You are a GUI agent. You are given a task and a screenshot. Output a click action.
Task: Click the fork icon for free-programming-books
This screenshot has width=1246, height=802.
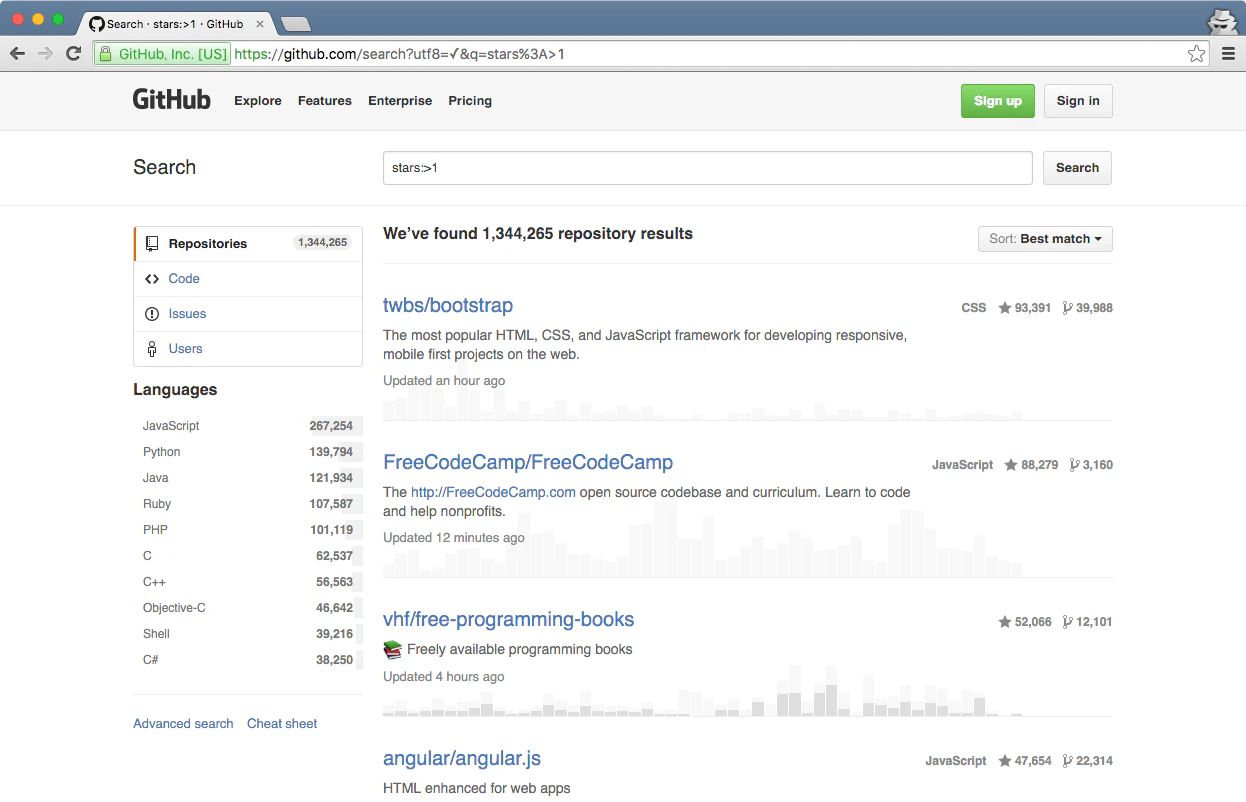[x=1067, y=622]
